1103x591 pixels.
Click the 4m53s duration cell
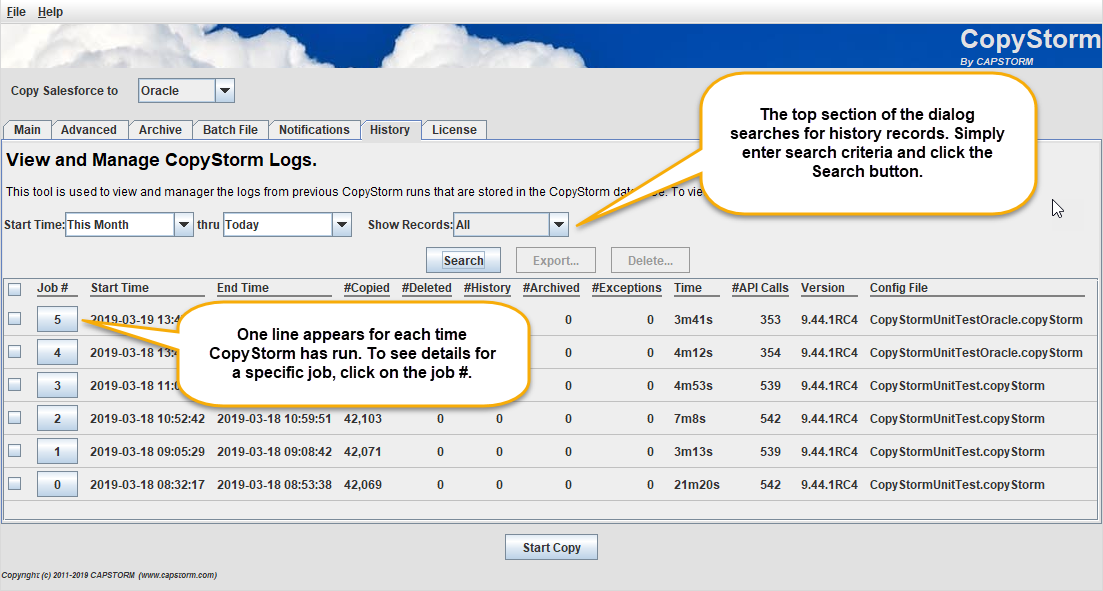point(693,386)
